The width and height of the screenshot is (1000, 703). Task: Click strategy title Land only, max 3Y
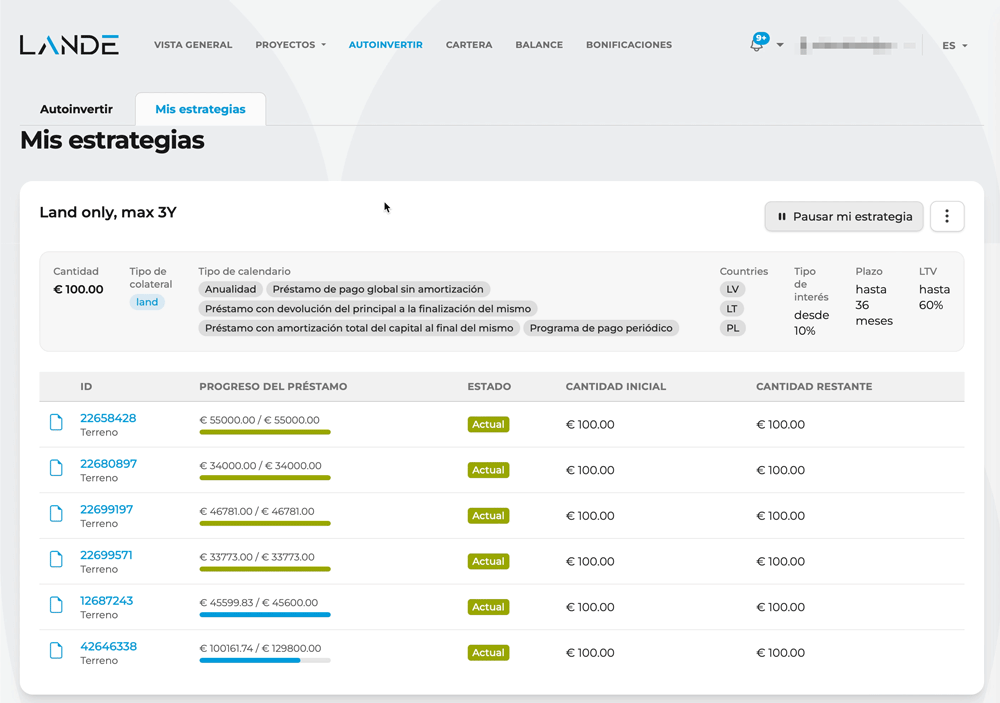point(108,212)
